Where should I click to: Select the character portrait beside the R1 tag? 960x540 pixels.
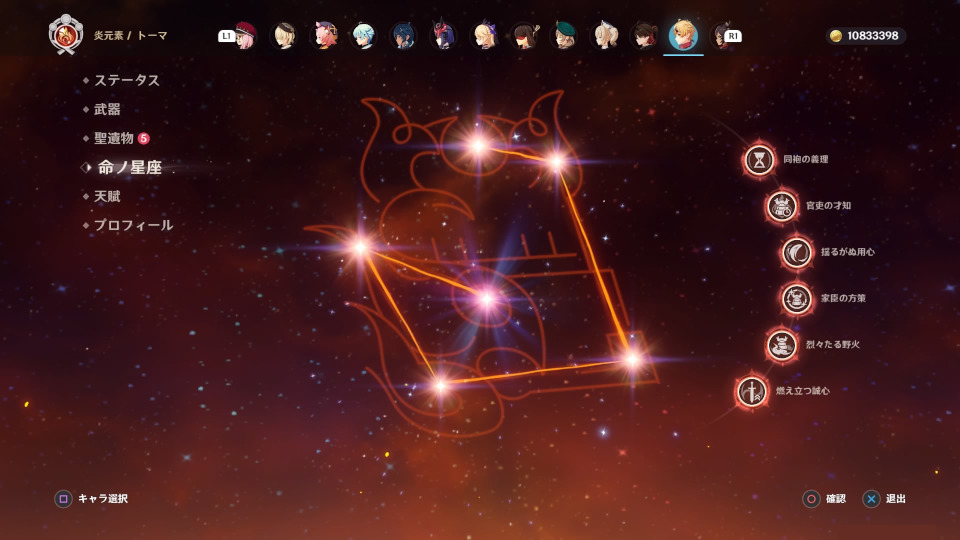719,36
